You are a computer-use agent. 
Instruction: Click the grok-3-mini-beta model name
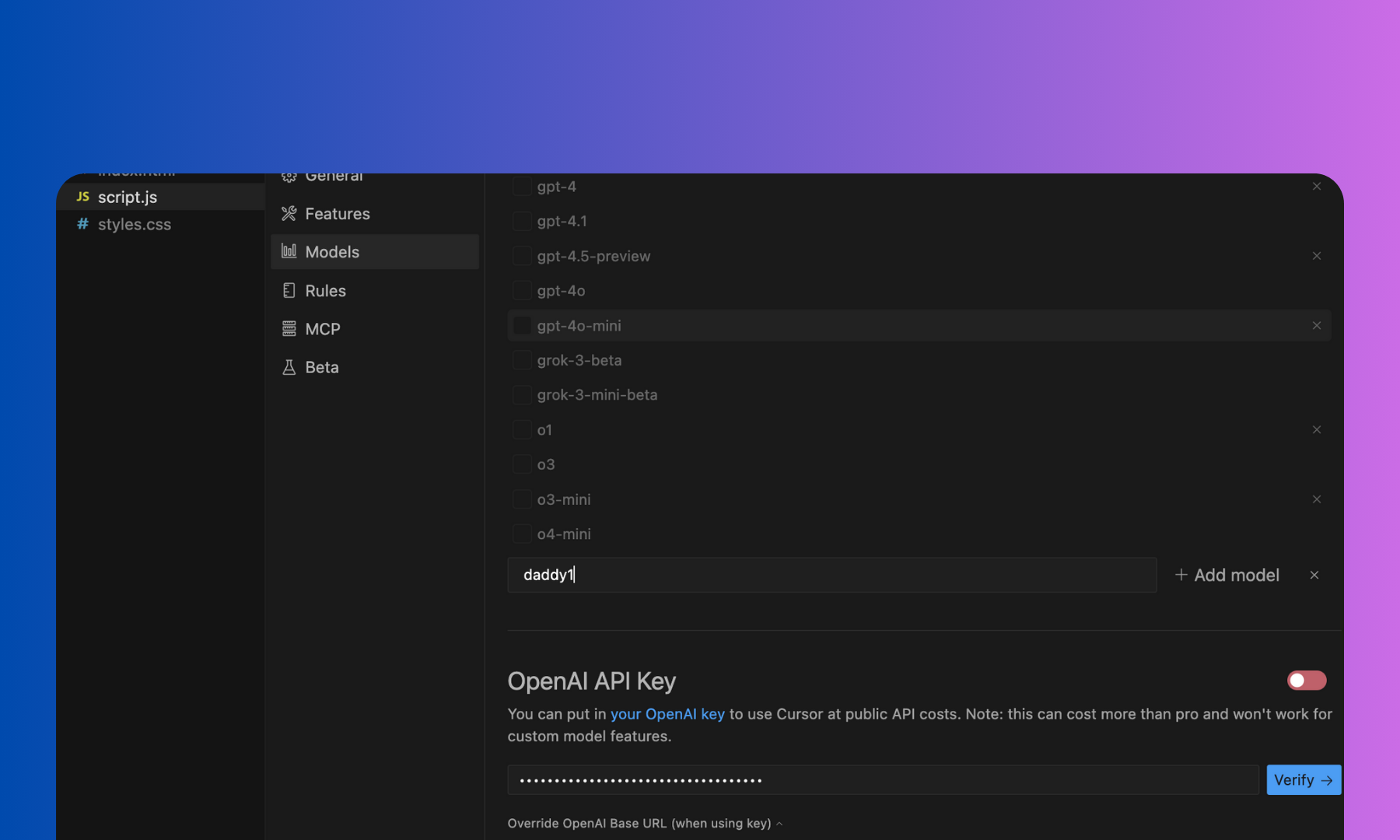[x=597, y=395]
